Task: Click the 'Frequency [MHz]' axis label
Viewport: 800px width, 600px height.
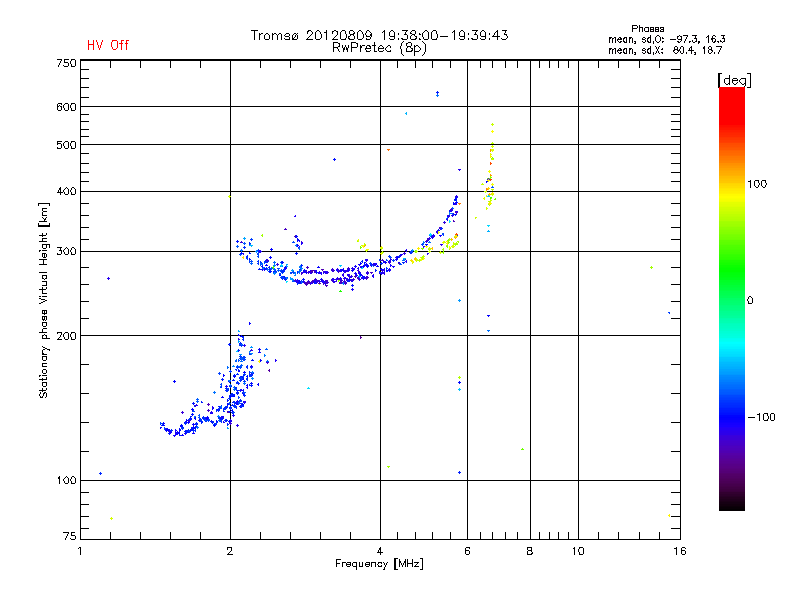Action: 379,564
